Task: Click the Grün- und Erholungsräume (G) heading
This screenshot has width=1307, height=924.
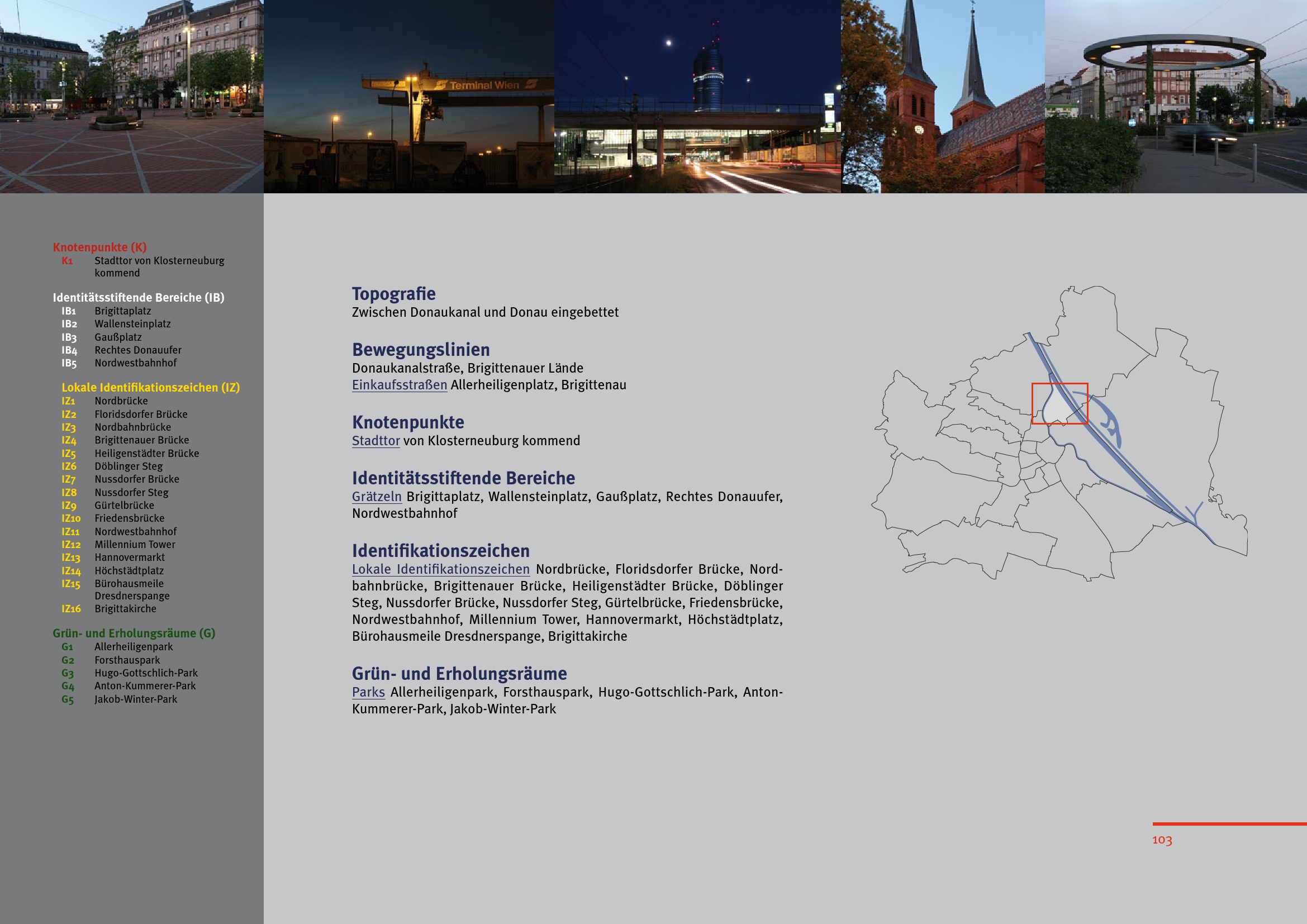Action: coord(134,634)
